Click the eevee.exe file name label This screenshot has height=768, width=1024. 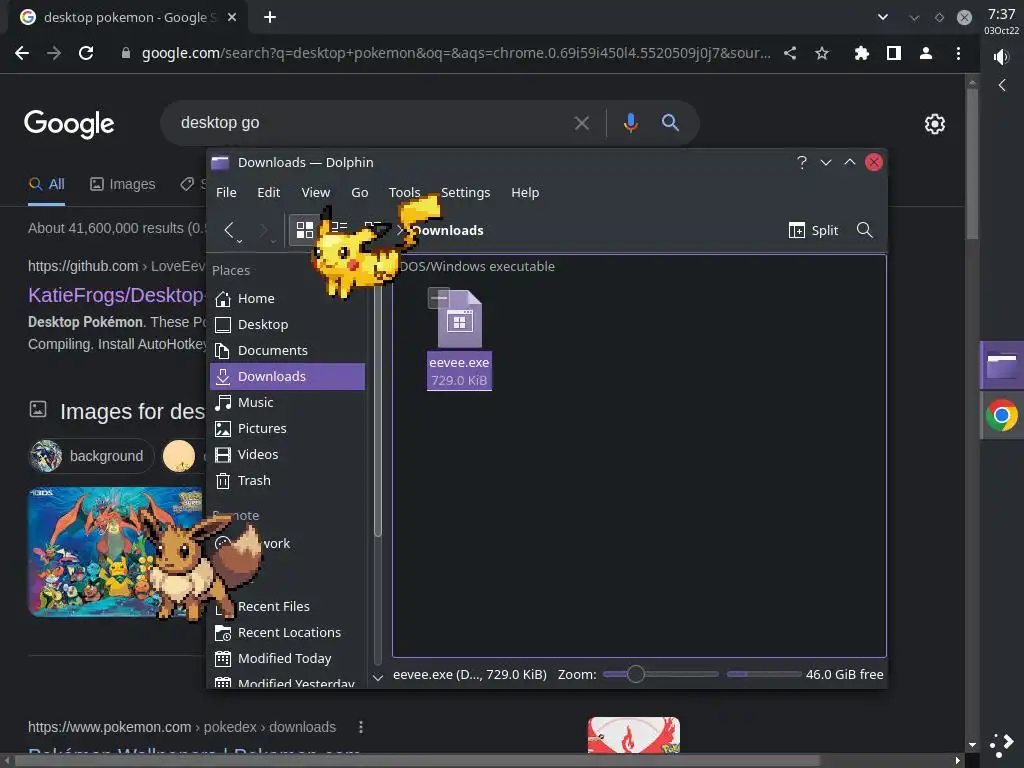tap(459, 362)
